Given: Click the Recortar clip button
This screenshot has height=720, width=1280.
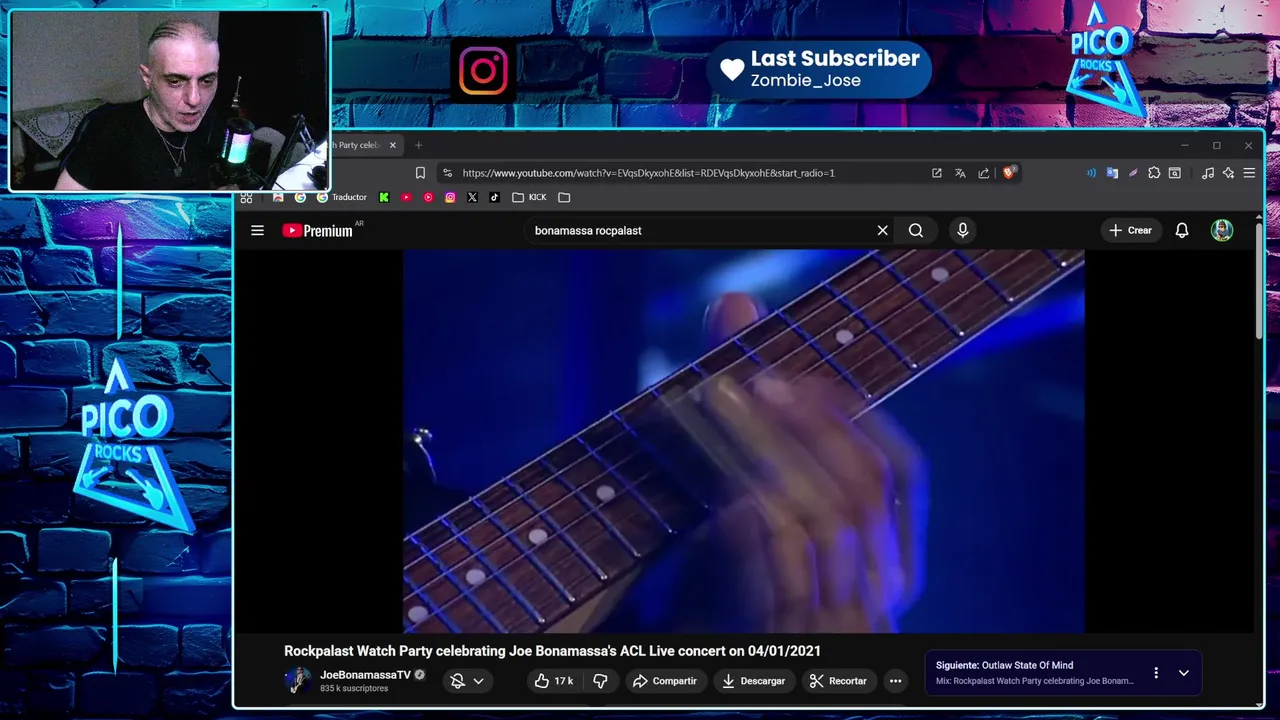Looking at the screenshot, I should (x=838, y=681).
